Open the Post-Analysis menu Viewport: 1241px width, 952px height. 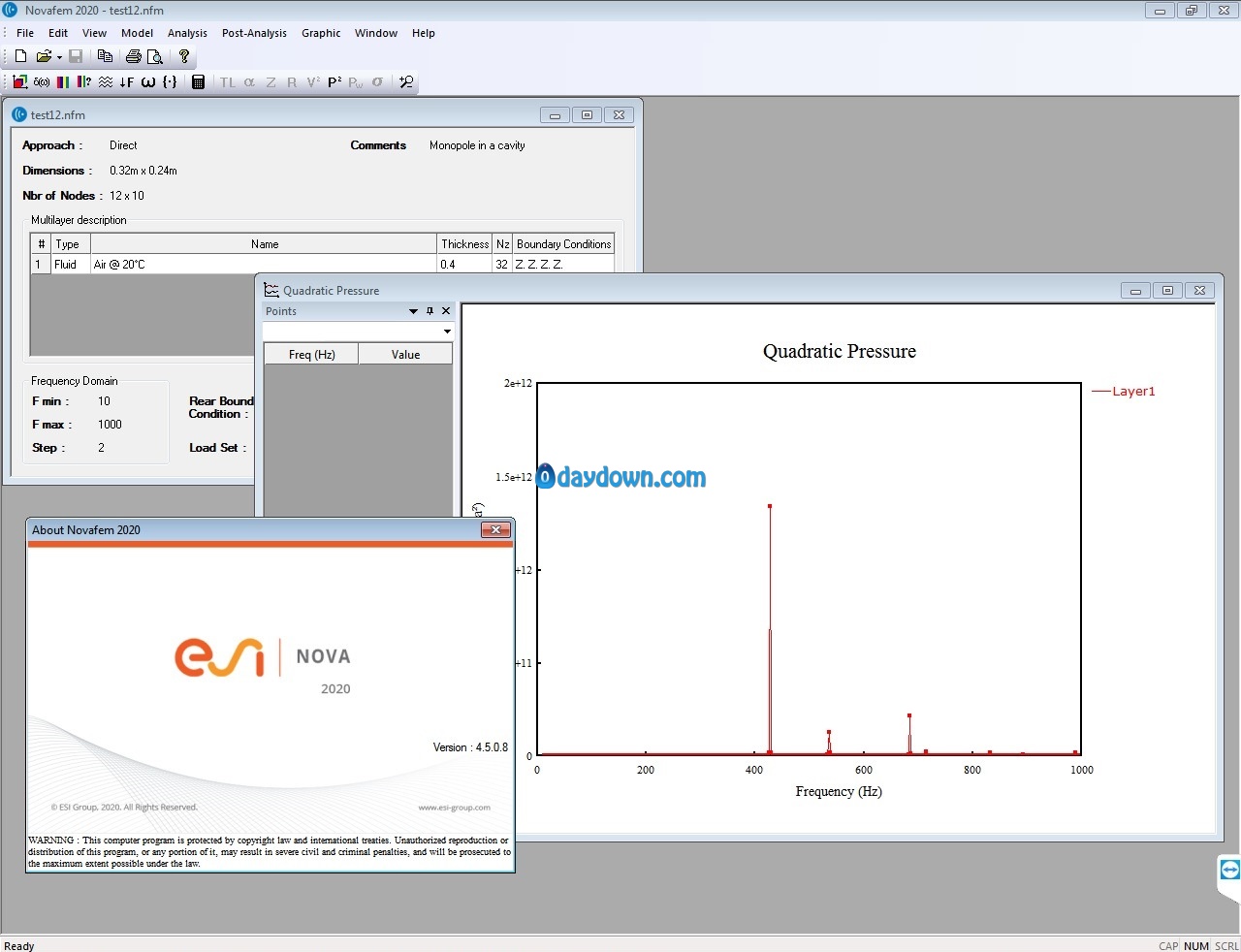pyautogui.click(x=254, y=33)
